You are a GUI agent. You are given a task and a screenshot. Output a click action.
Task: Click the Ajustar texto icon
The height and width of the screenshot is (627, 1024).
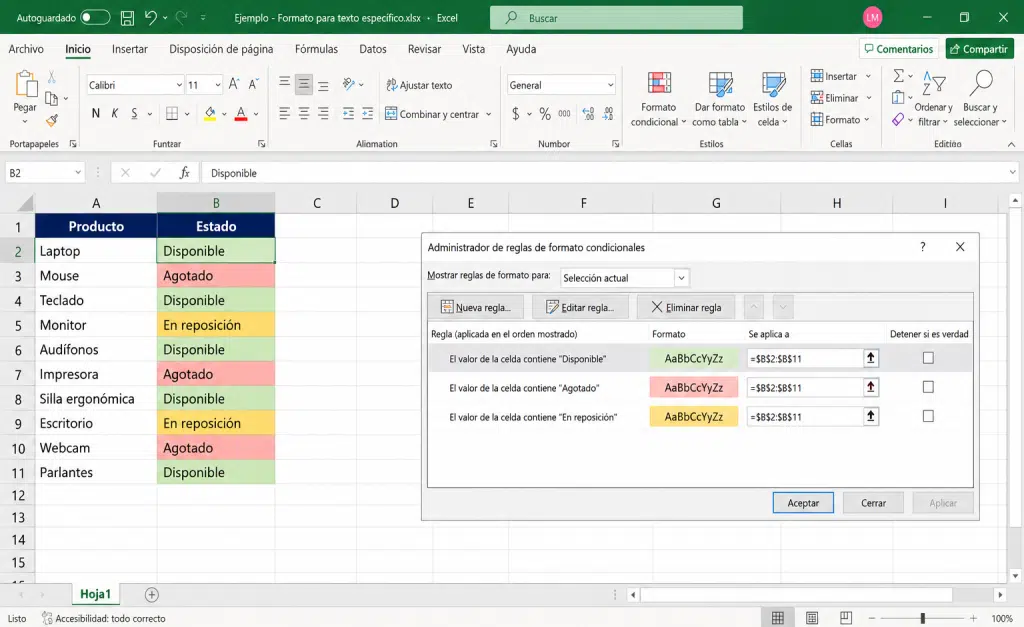pos(392,85)
